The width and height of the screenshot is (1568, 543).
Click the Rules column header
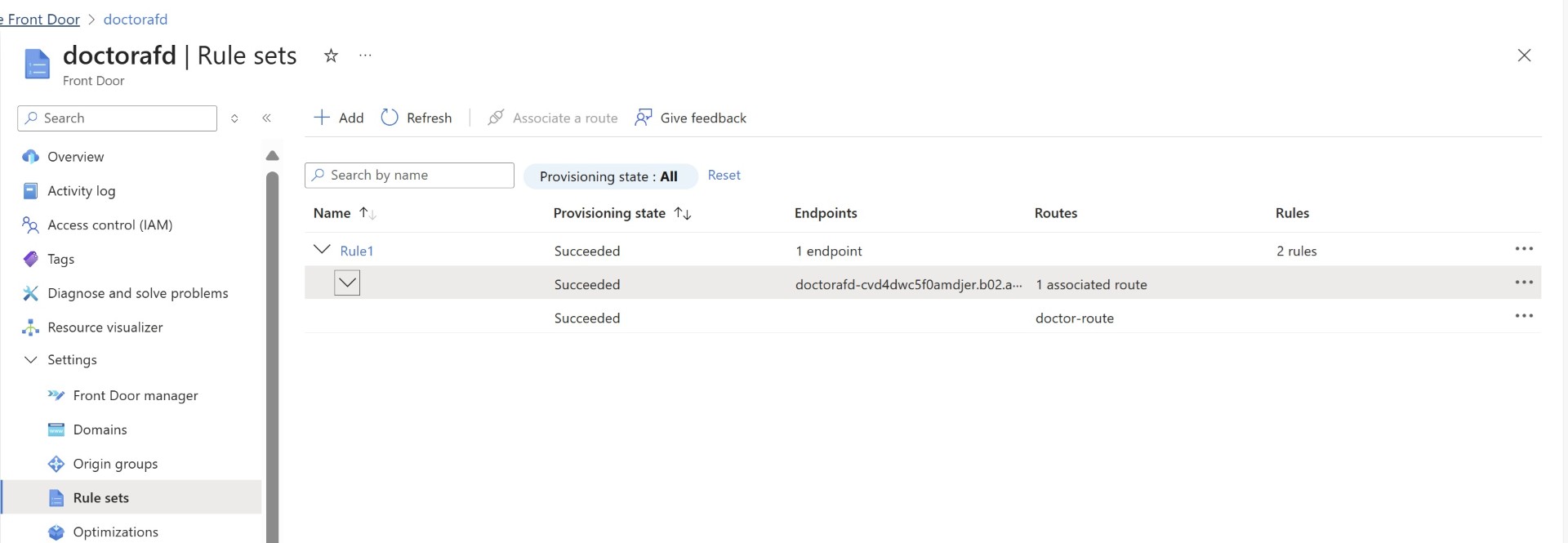1292,213
